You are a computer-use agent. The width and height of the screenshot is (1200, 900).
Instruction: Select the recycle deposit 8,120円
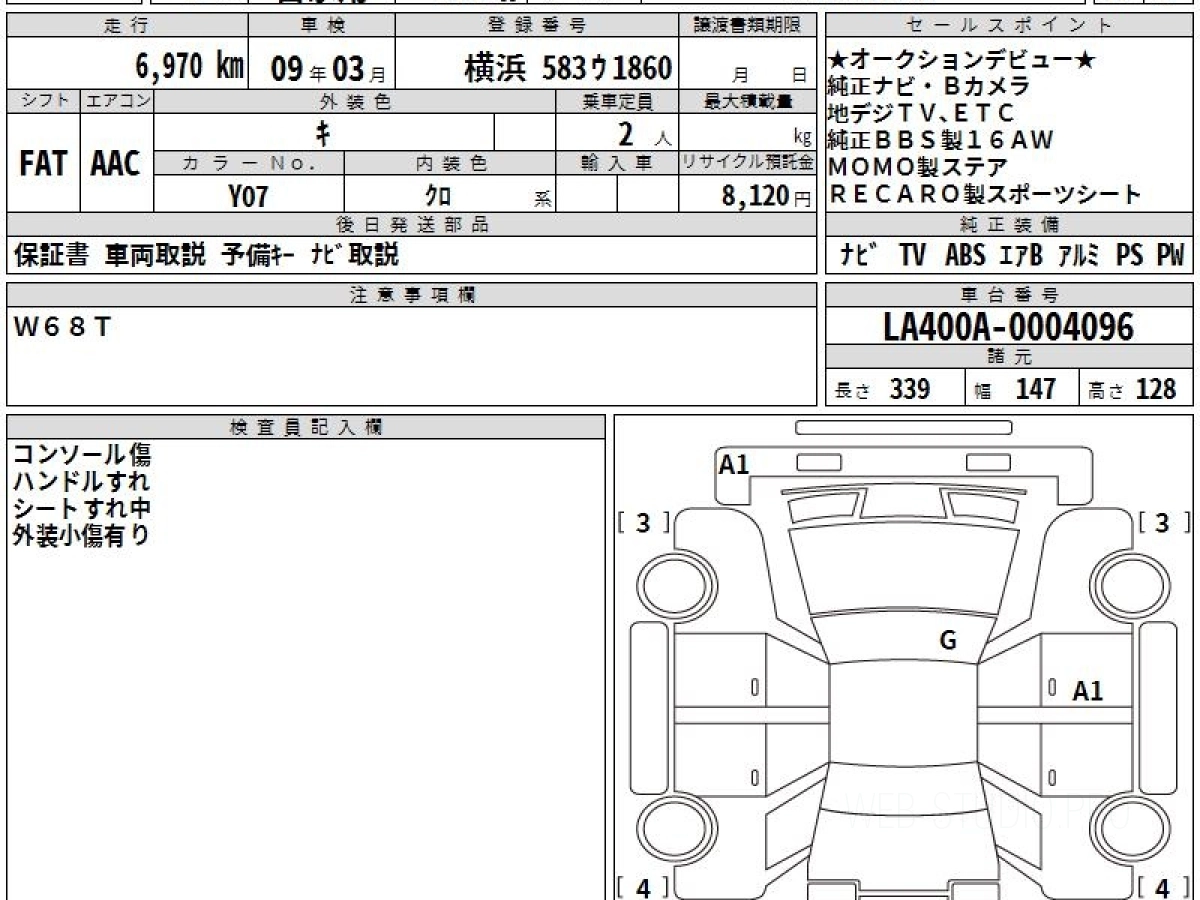(766, 196)
